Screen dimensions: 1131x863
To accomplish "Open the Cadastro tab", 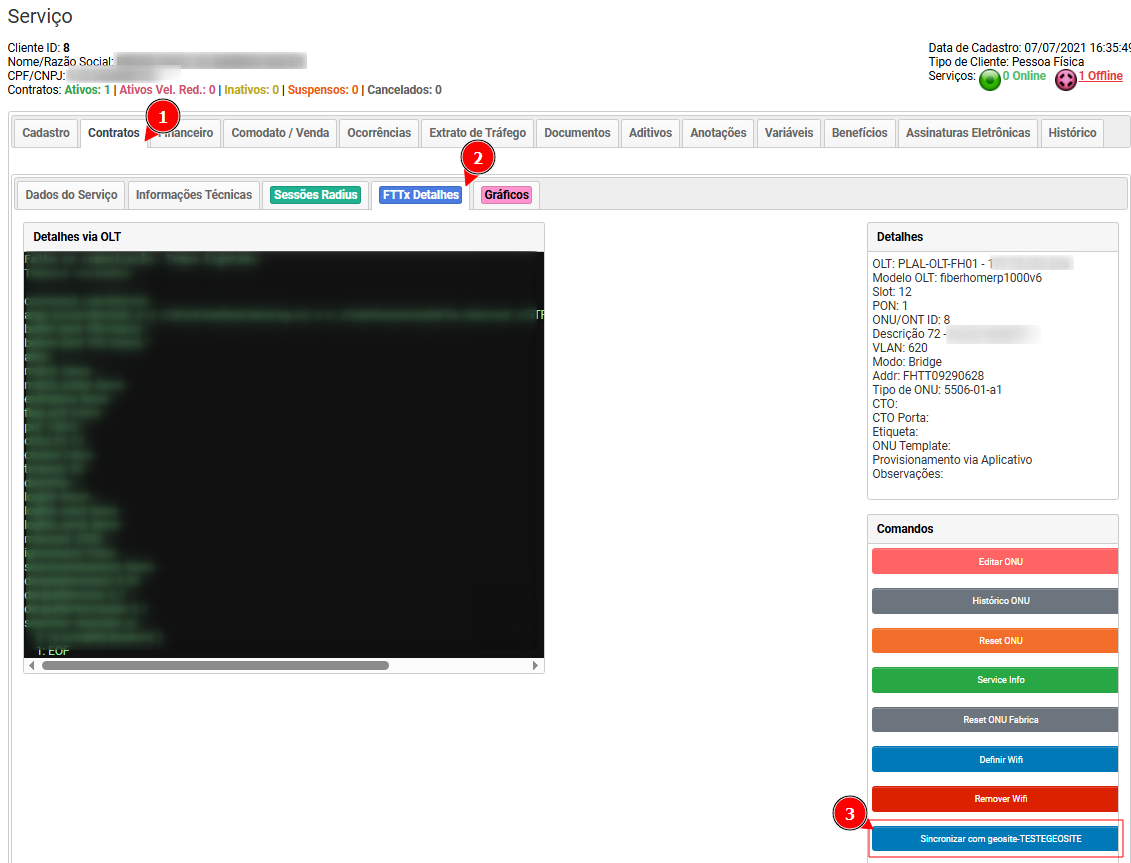I will pos(46,133).
